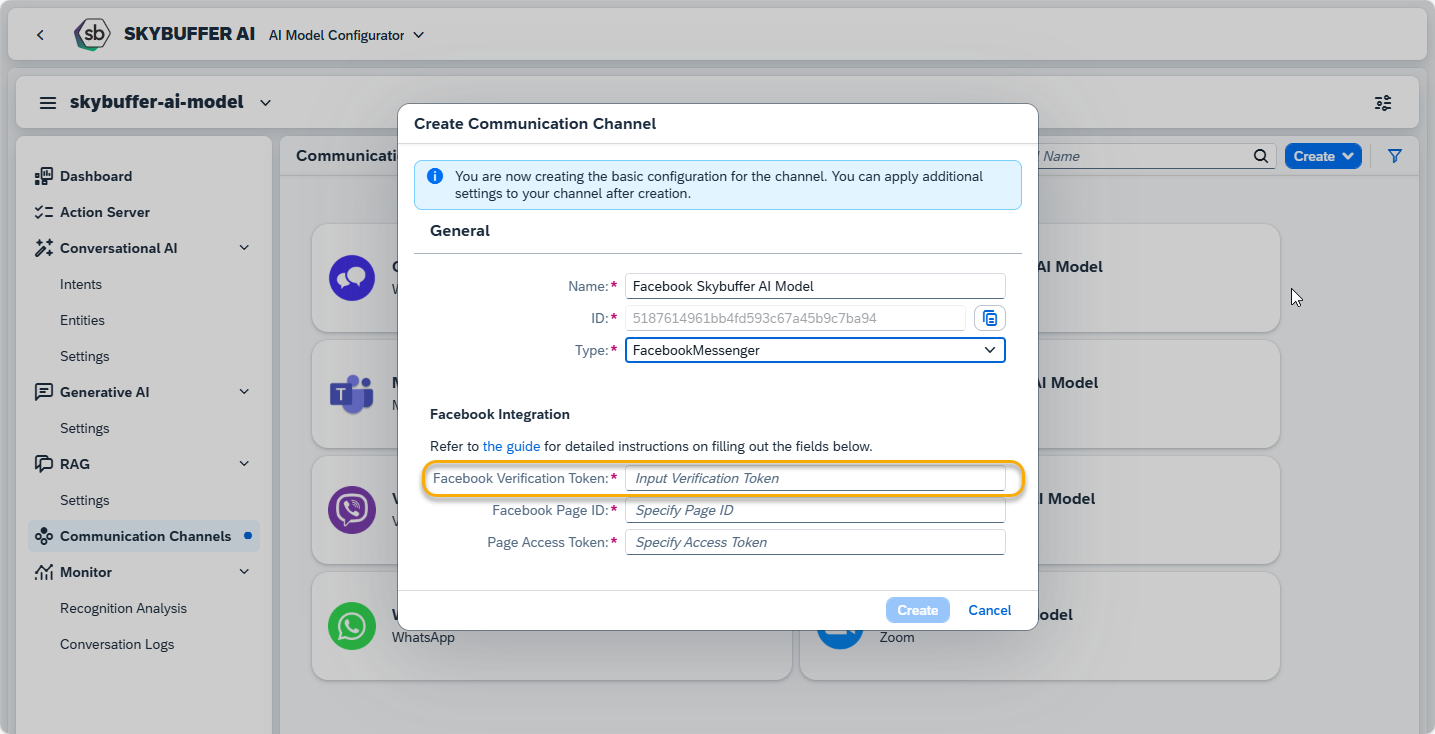Click the purple chat bubble channel icon

pos(352,277)
